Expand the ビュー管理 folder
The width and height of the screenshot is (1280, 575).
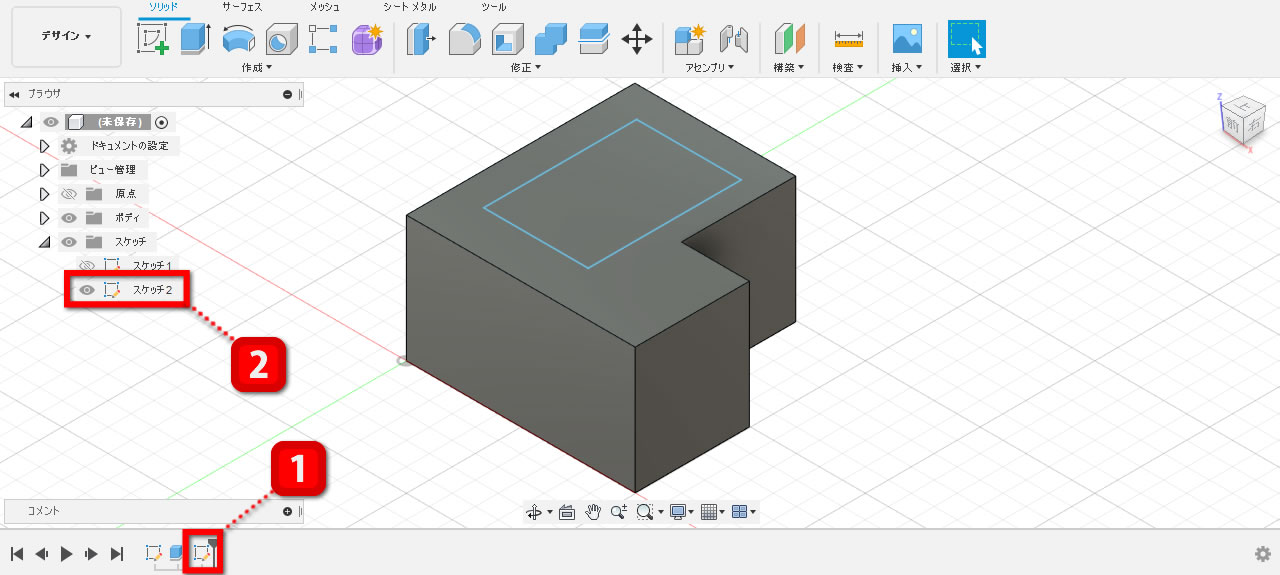click(44, 170)
